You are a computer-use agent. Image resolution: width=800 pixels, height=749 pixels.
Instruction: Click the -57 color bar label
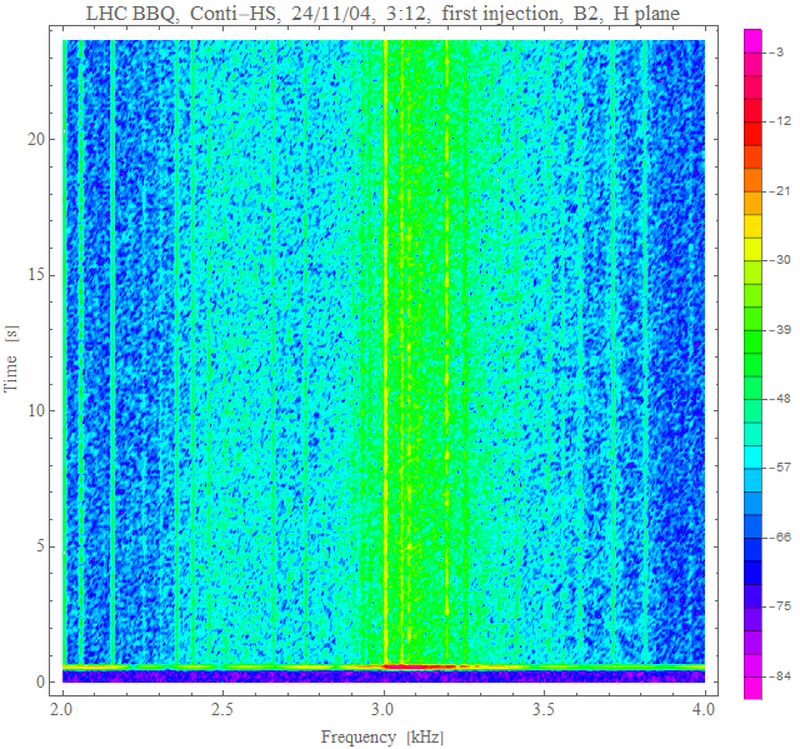(780, 467)
